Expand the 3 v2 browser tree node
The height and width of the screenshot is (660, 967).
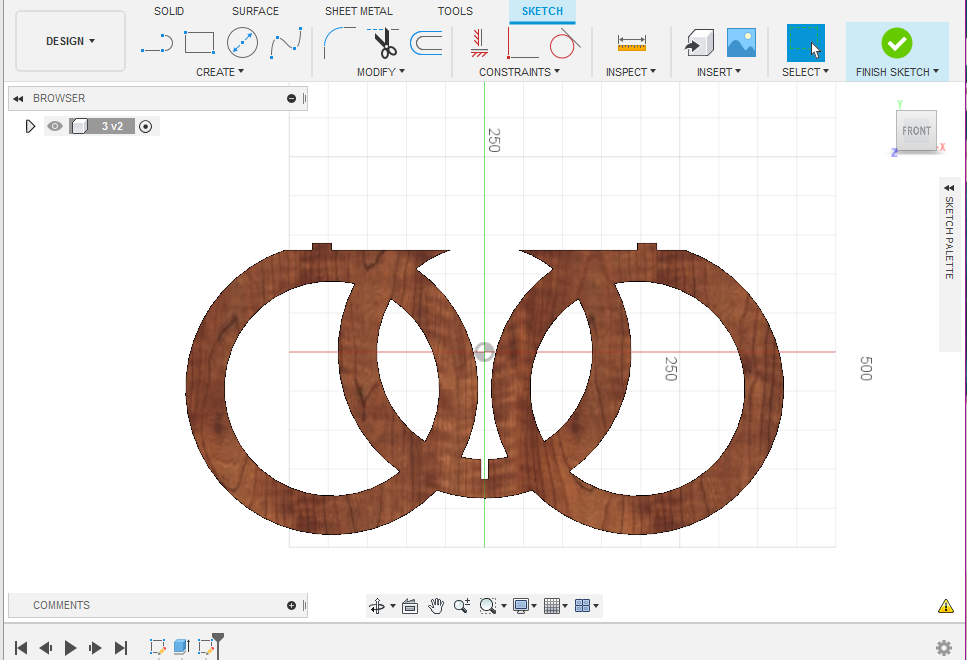(30, 126)
